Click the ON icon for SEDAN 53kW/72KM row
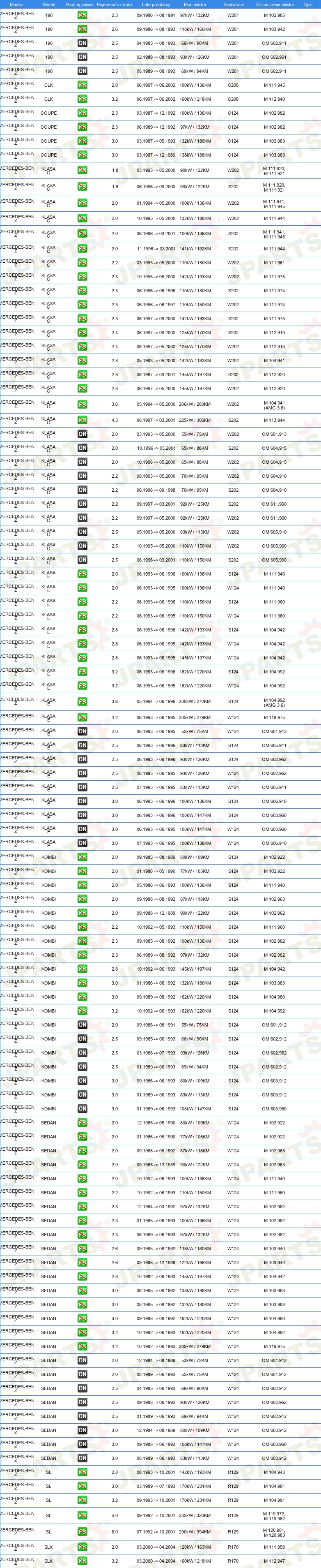Screen dimensions: 321x1568 (x=82, y=1360)
